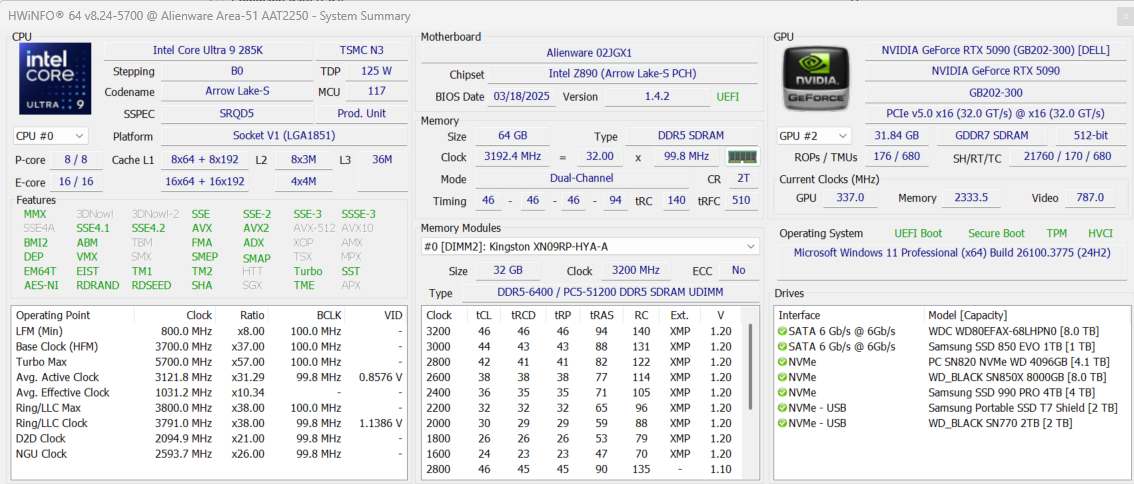Click the 31.84 GB video memory value
The width and height of the screenshot is (1134, 484).
[x=896, y=136]
